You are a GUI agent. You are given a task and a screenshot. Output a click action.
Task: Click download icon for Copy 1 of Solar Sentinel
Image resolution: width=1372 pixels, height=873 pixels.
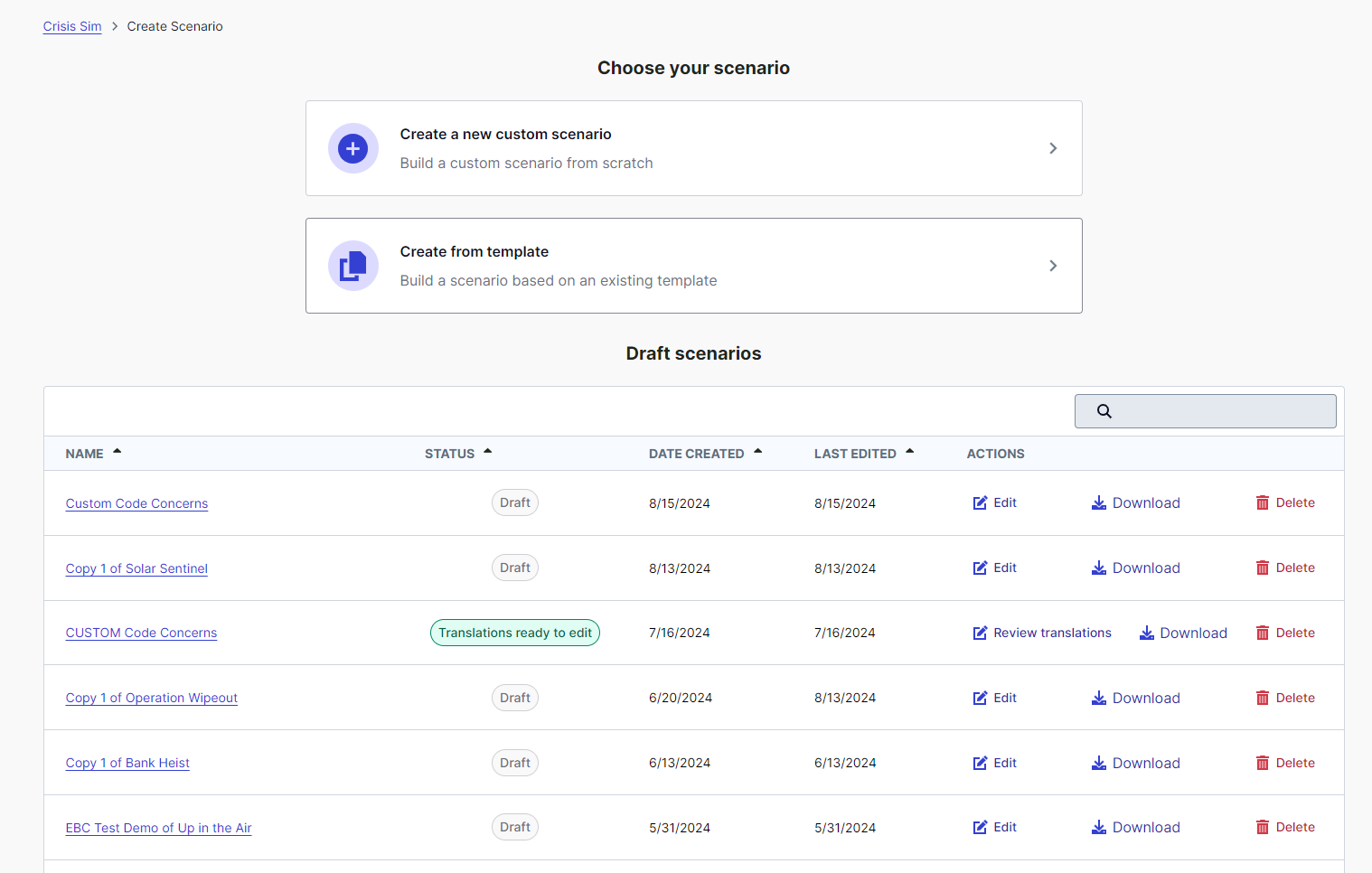point(1099,568)
